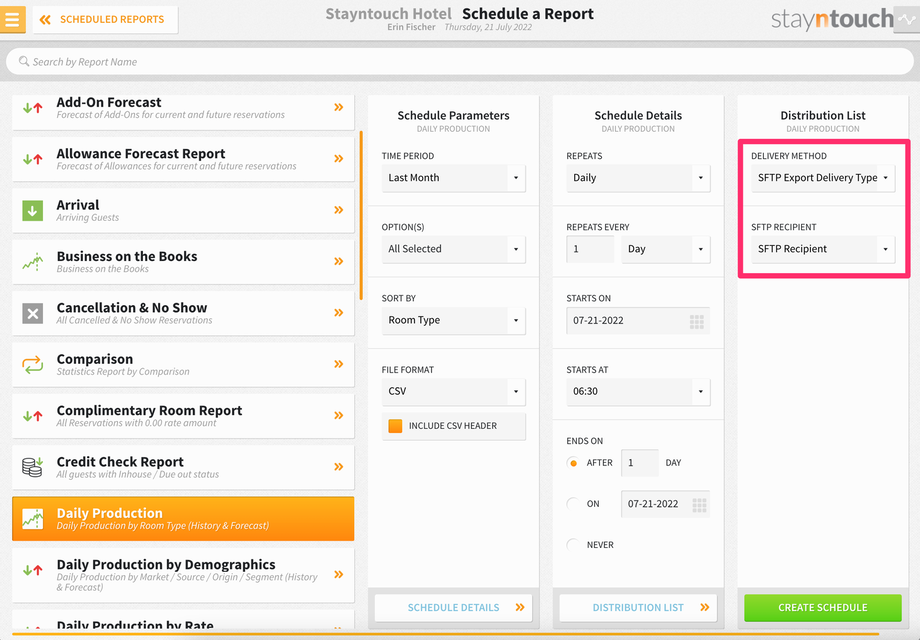Open calendar icon for Starts On date
The height and width of the screenshot is (640, 920).
pos(696,321)
